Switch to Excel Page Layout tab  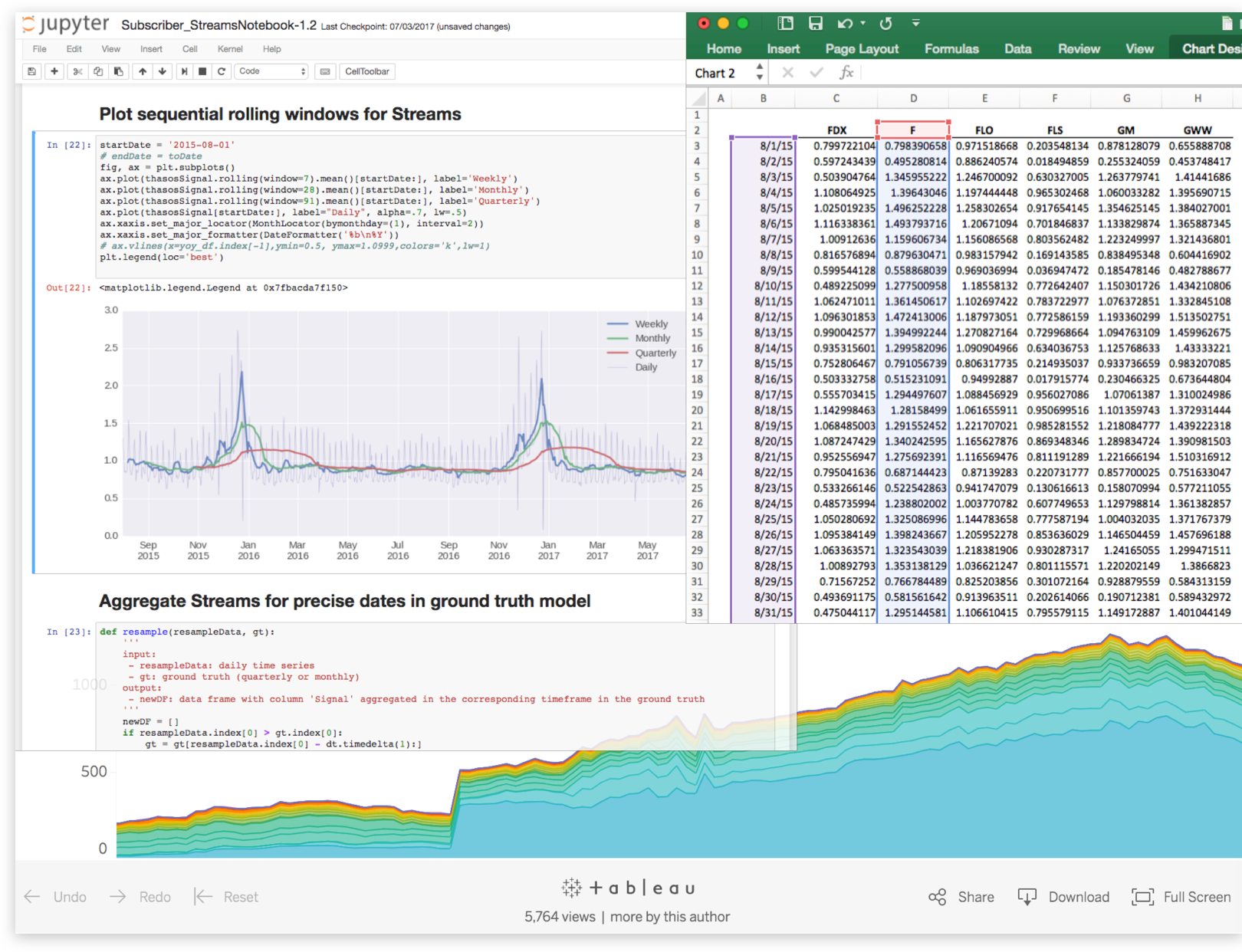point(862,48)
